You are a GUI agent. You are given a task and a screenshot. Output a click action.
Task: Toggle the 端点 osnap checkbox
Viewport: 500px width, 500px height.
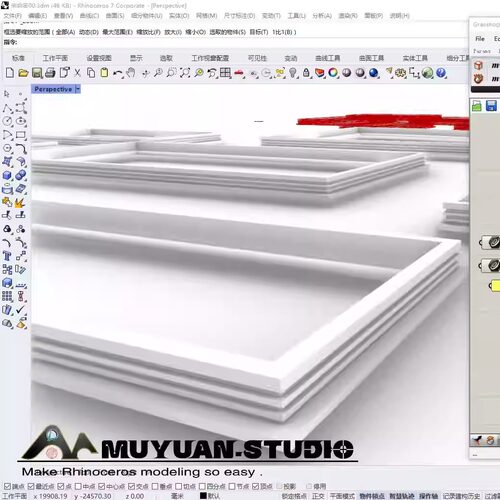pos(7,486)
